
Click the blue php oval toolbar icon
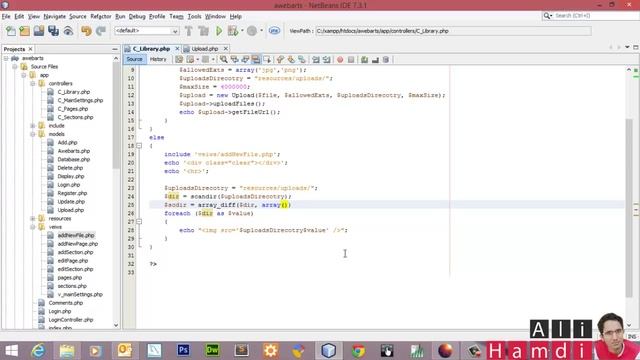[x=274, y=31]
